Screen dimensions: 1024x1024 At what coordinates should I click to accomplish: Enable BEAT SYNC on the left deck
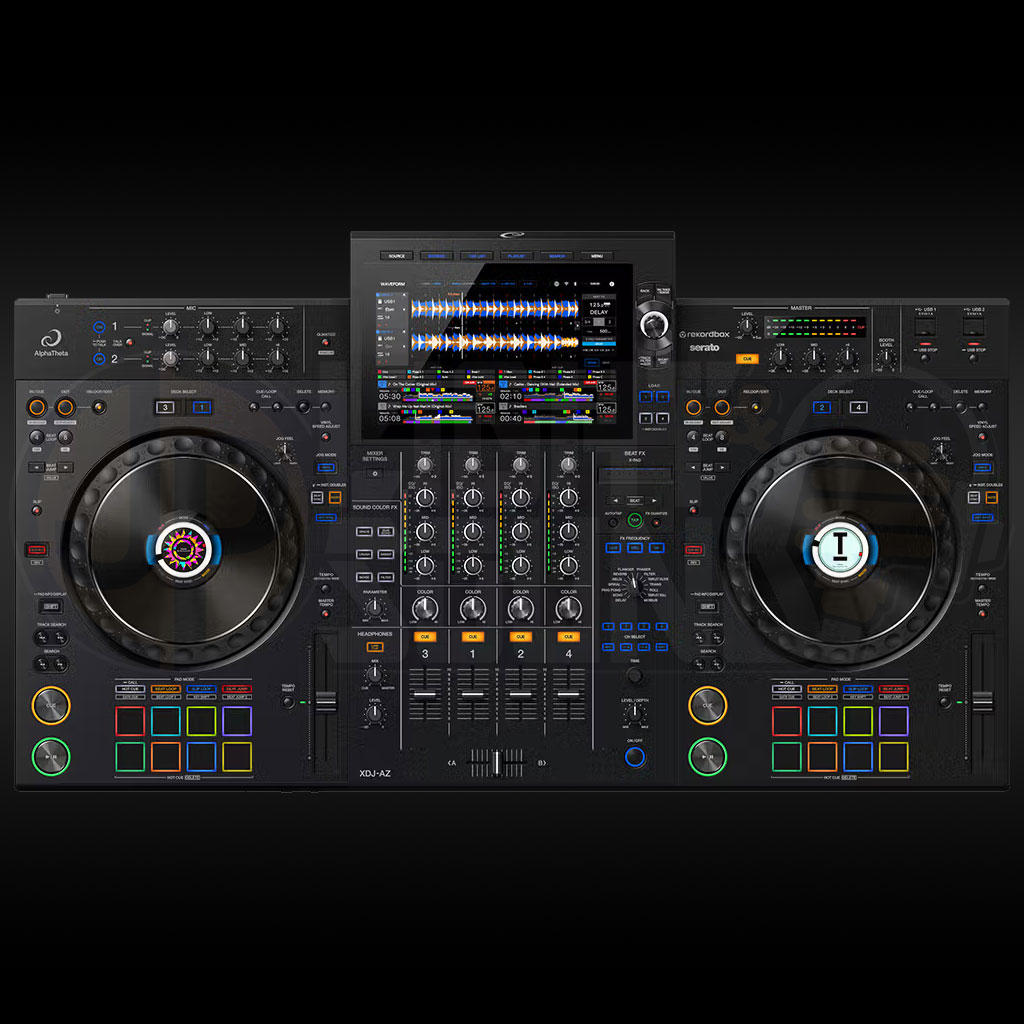(317, 498)
